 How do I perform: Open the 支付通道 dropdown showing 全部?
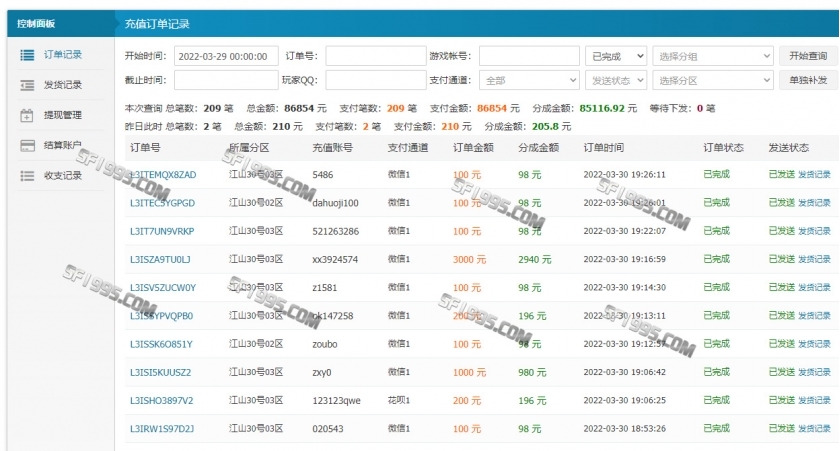coord(529,80)
